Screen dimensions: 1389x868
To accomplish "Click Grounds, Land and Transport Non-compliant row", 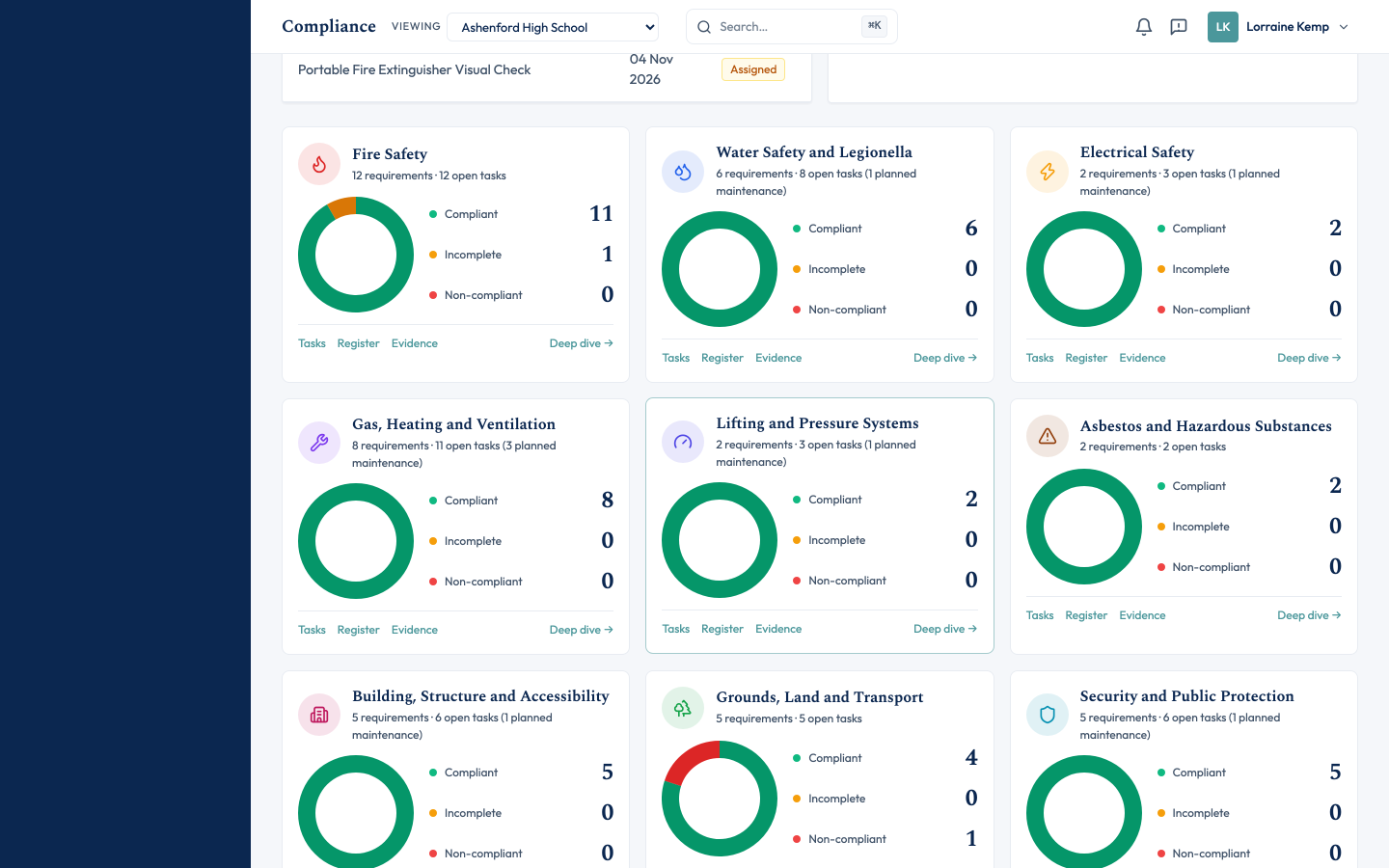I will [885, 839].
